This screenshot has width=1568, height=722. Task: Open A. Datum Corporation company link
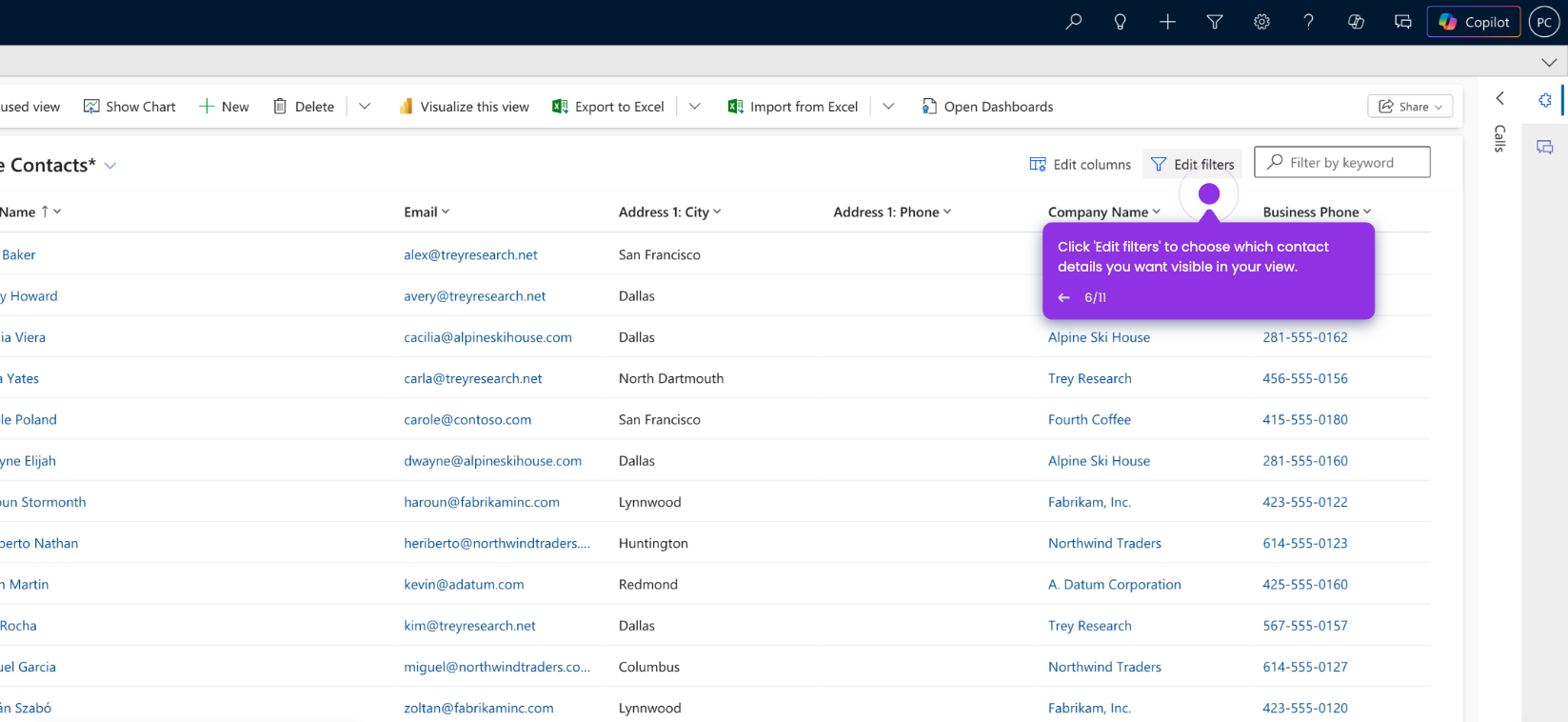tap(1114, 585)
